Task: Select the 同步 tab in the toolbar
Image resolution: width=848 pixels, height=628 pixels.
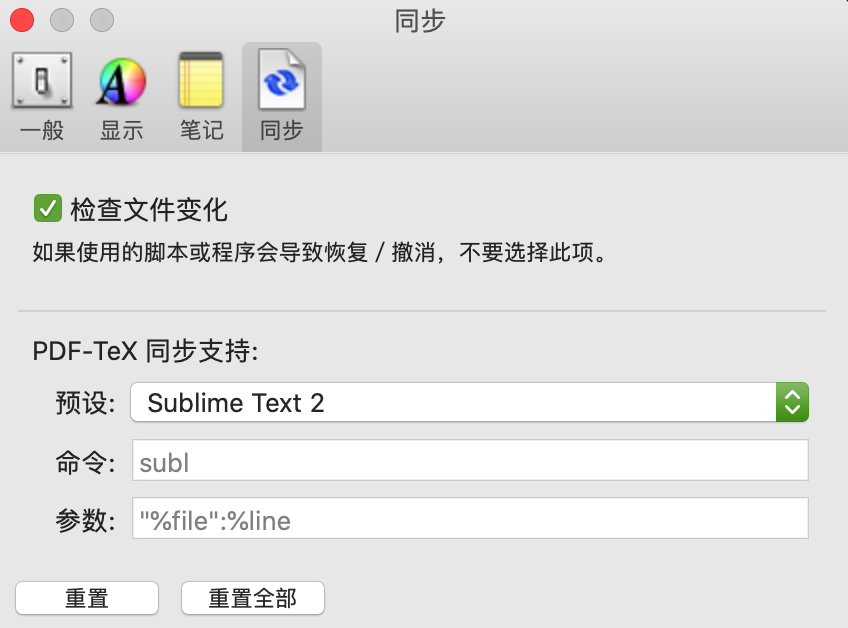Action: pos(281,95)
